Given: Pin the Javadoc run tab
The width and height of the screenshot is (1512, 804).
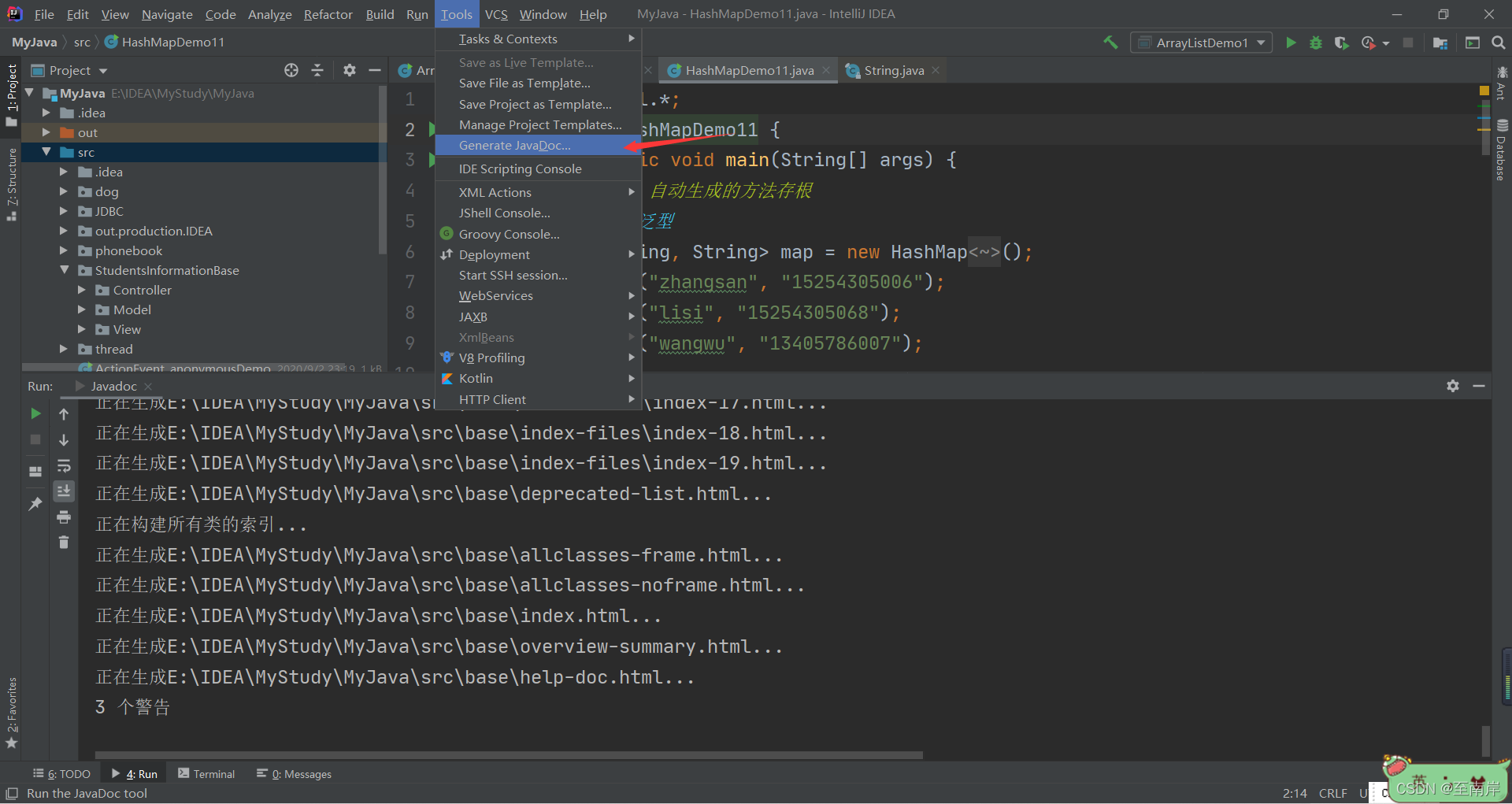Looking at the screenshot, I should 35,504.
